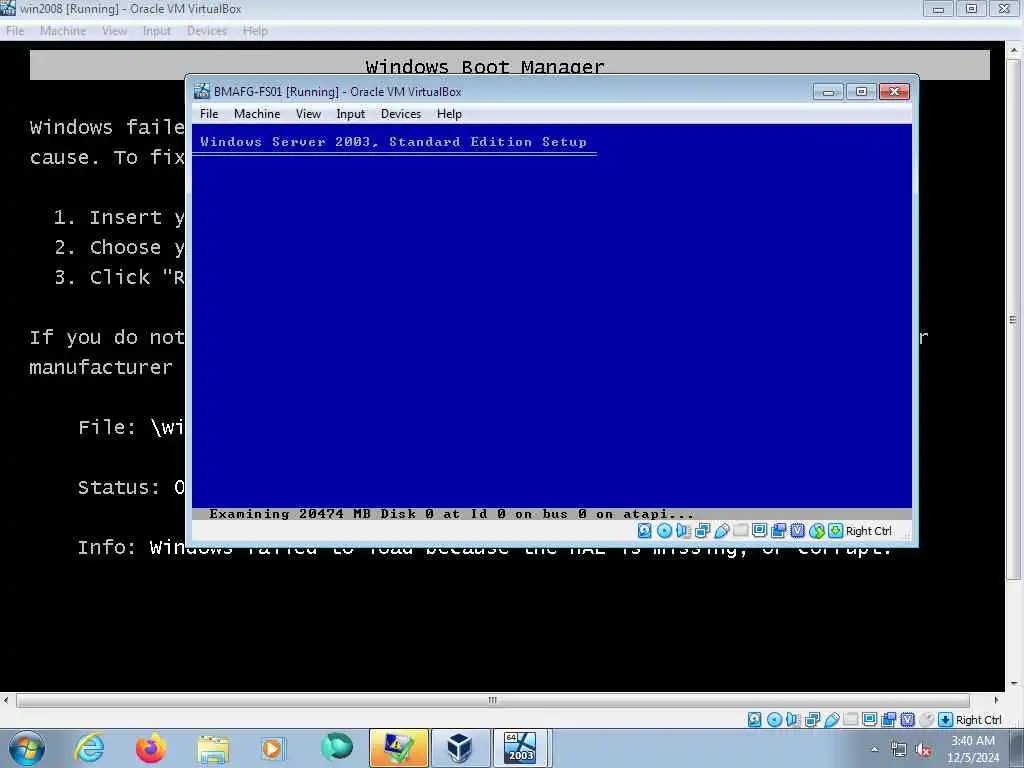
Task: Click CPU virtualization icon in BMAFG-FS01 status bar
Action: [797, 531]
